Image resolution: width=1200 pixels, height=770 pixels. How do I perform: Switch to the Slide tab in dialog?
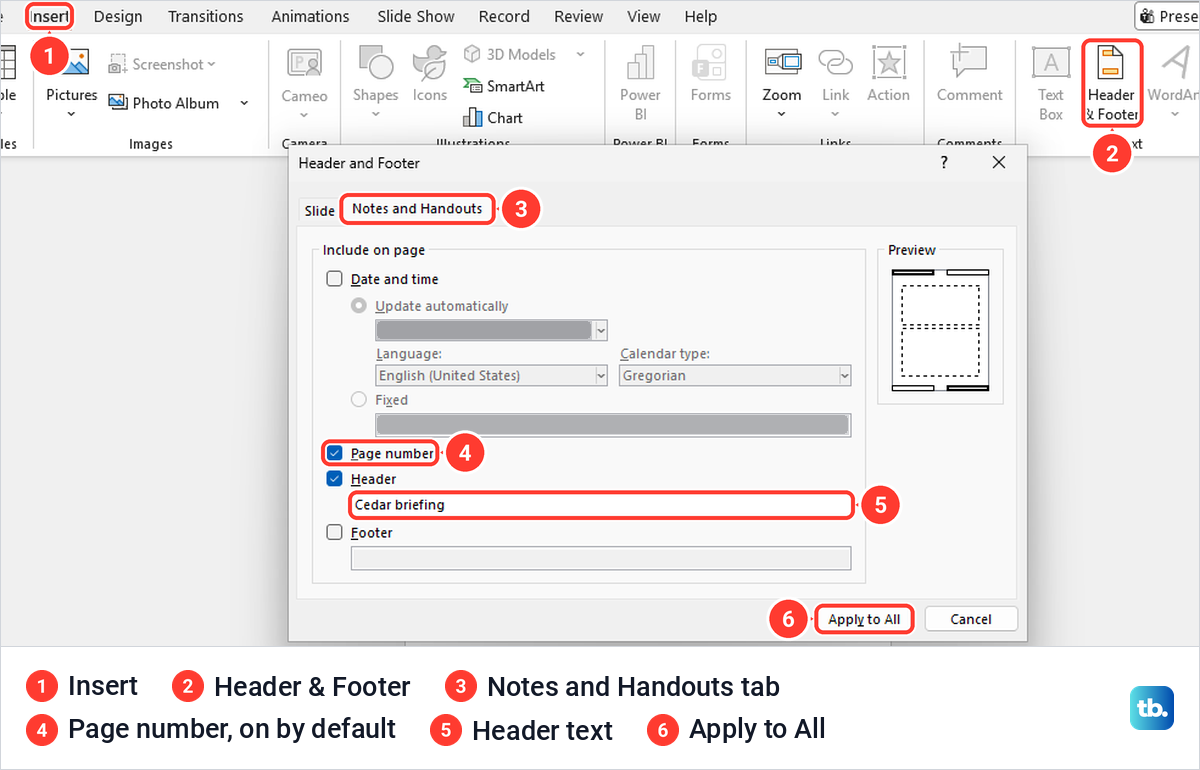pos(320,211)
